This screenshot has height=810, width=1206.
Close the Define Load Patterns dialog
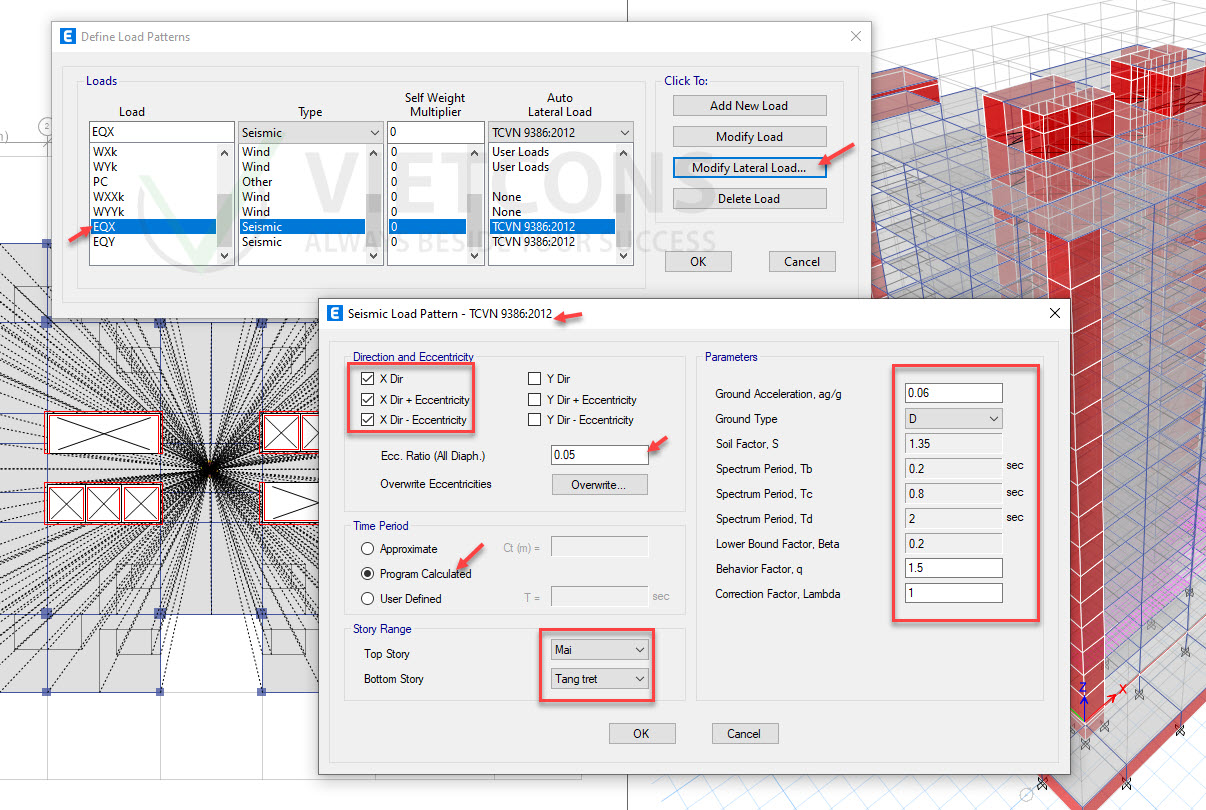pos(855,36)
